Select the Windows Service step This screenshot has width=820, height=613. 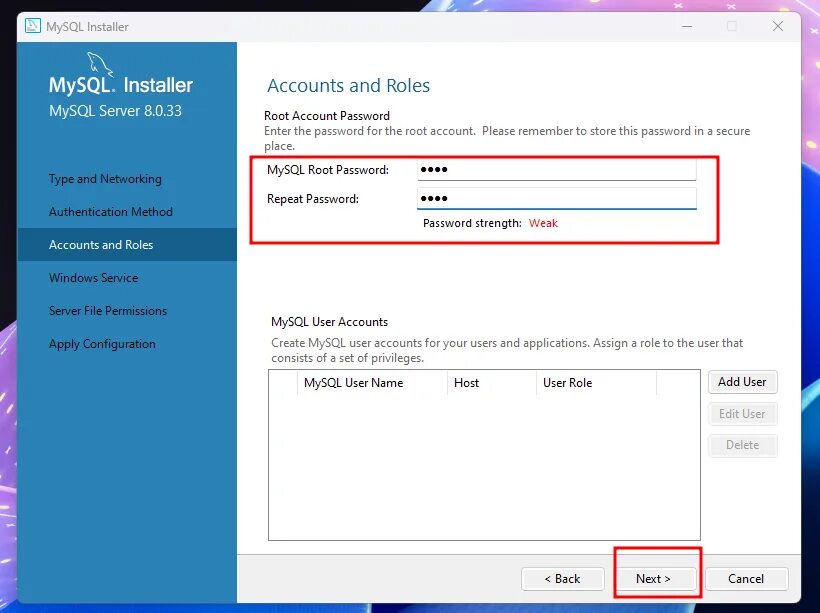click(93, 277)
